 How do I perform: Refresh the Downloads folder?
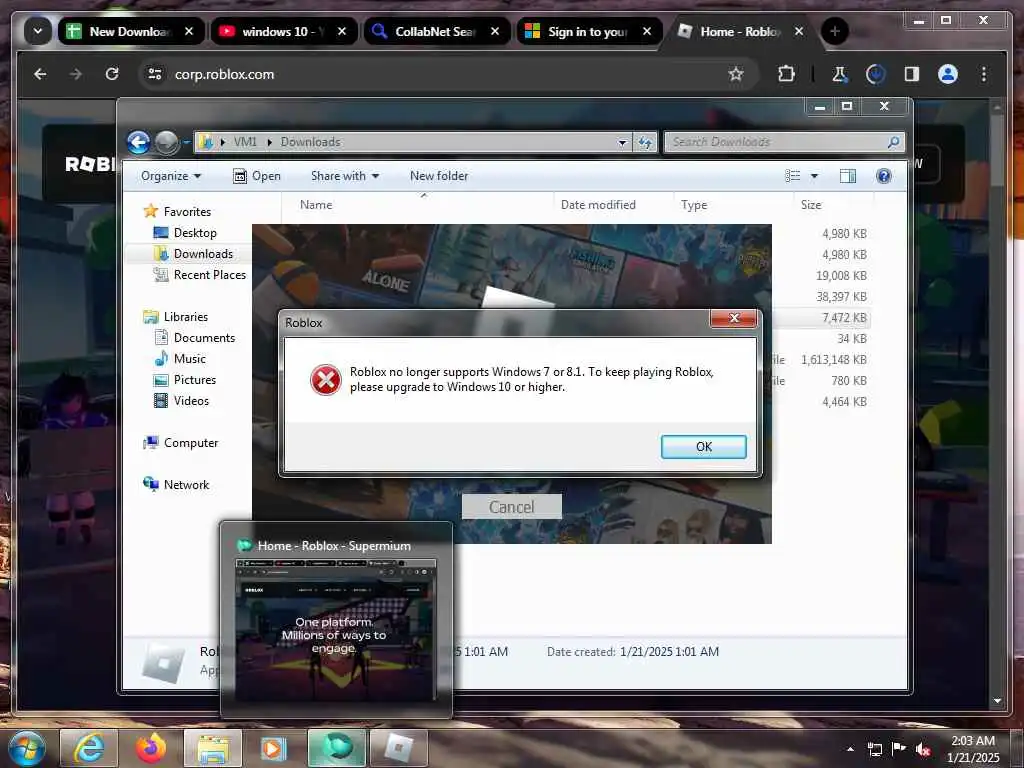(x=645, y=142)
